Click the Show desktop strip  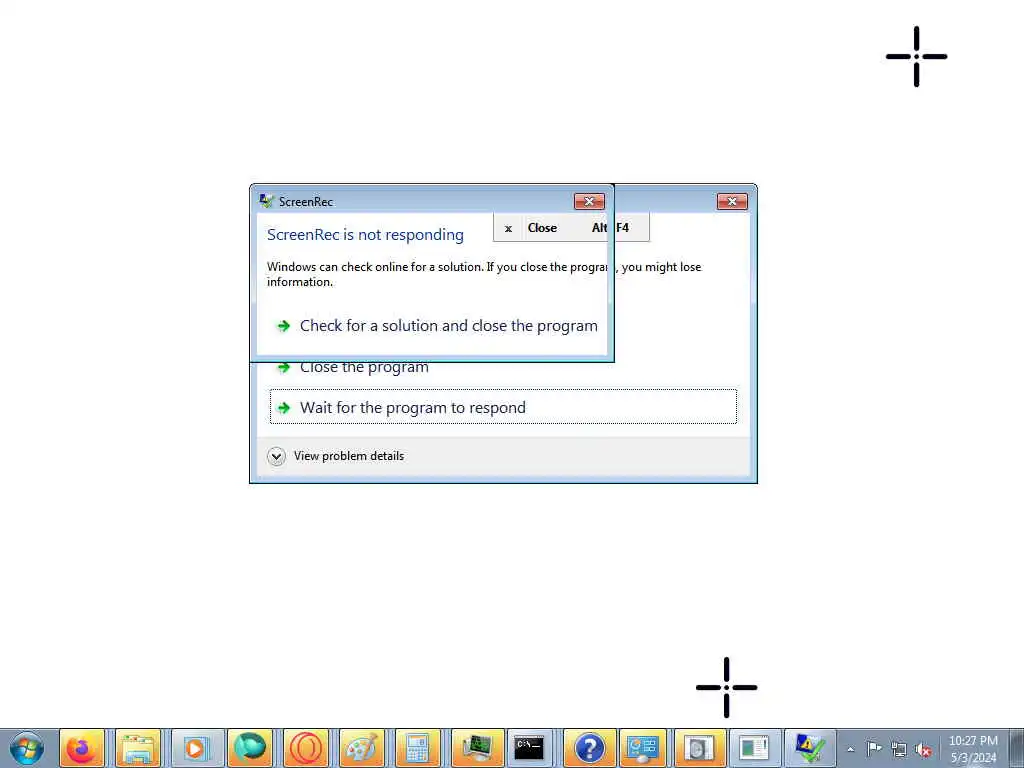coord(1017,748)
